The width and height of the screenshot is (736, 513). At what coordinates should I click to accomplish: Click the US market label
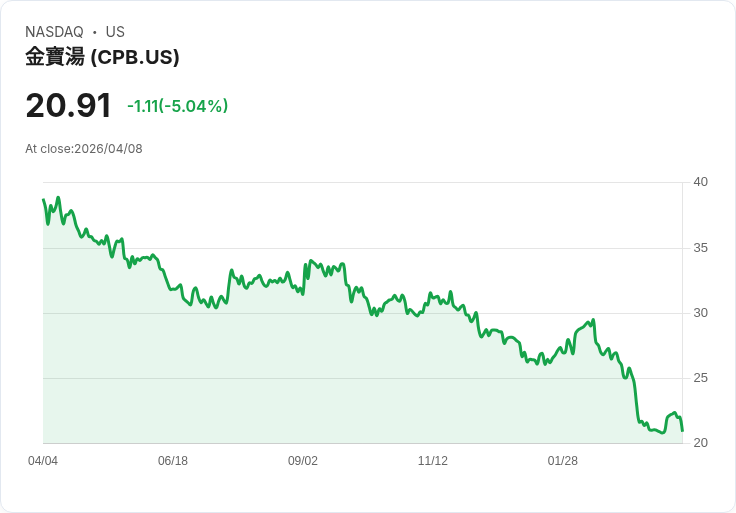[115, 32]
